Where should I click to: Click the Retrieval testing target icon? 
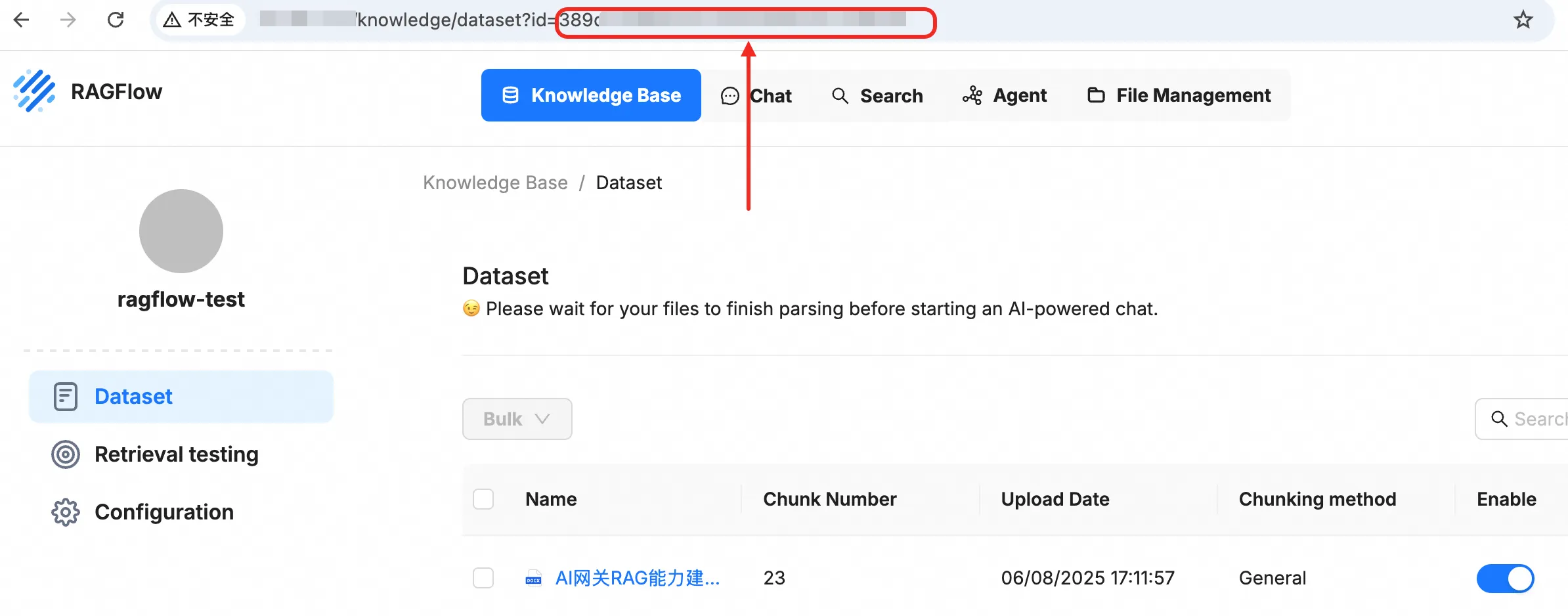pos(66,454)
